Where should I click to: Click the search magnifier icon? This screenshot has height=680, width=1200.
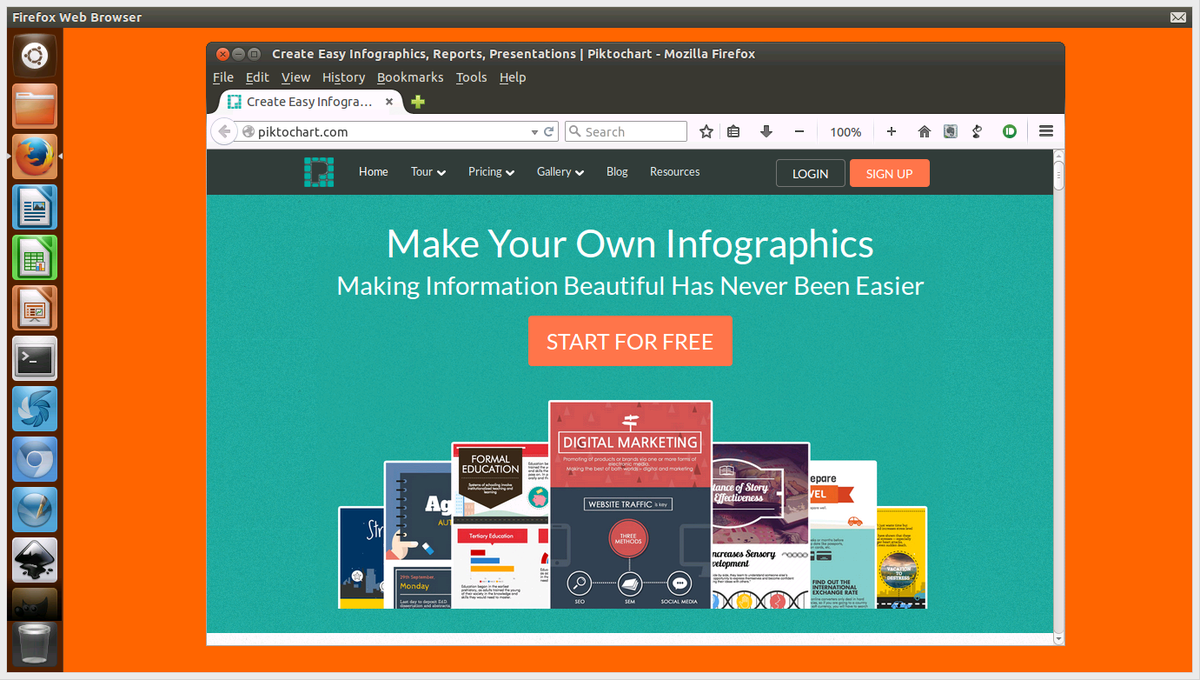pyautogui.click(x=575, y=131)
